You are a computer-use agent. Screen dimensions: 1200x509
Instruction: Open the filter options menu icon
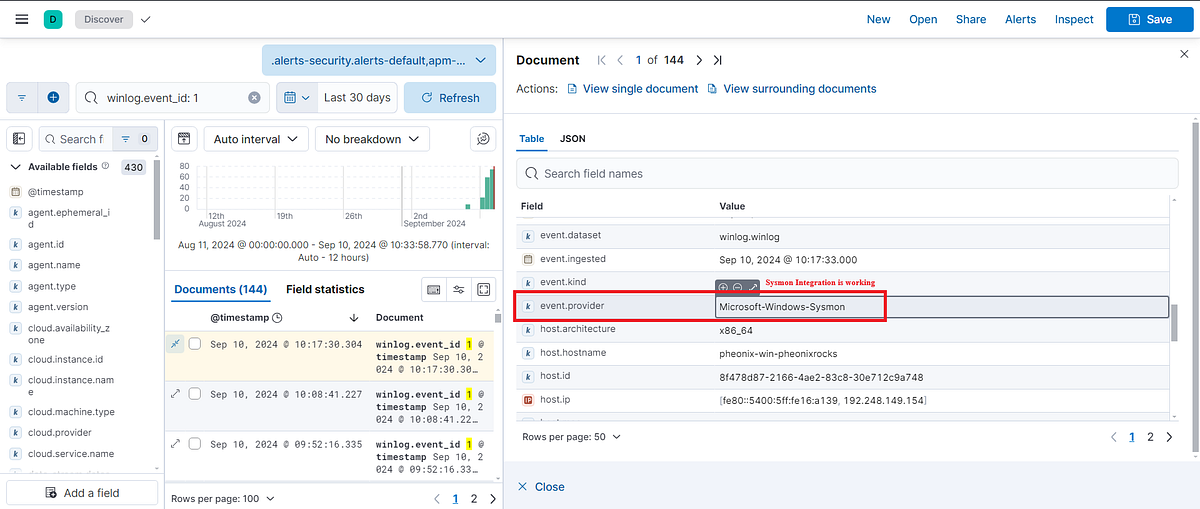[22, 98]
